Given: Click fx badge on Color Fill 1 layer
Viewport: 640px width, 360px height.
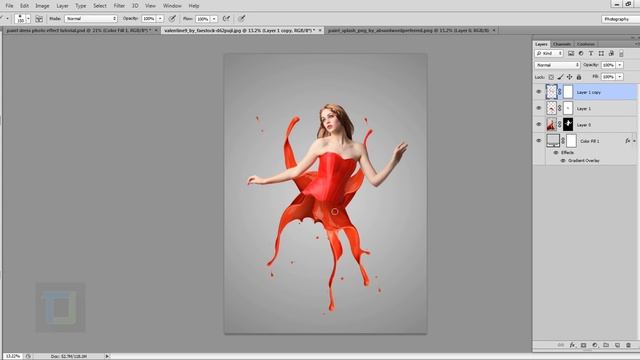Looking at the screenshot, I should point(628,141).
